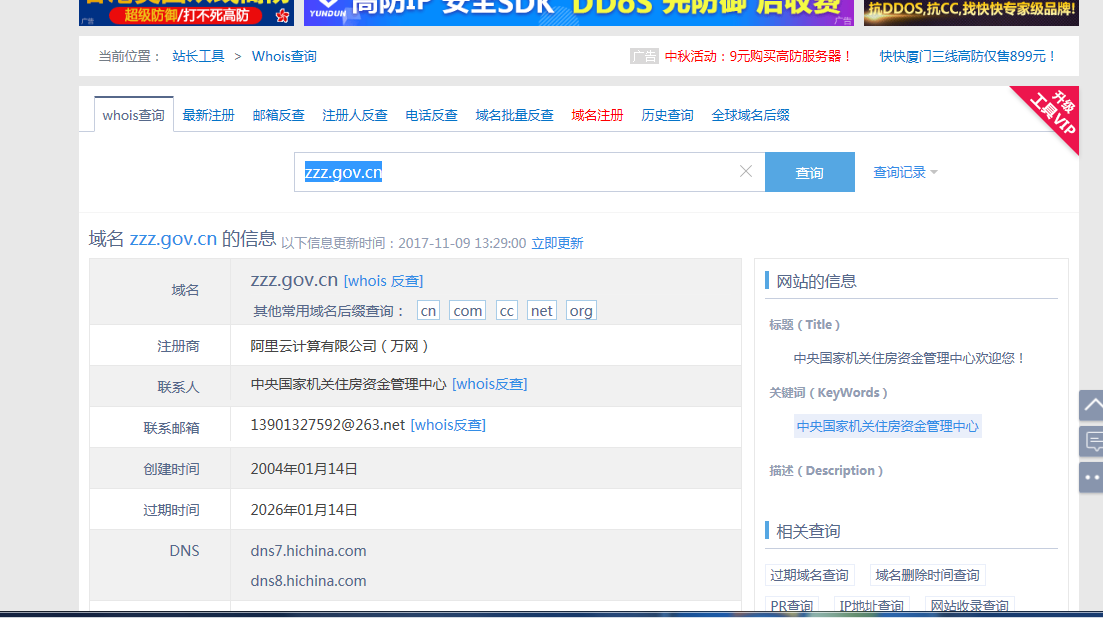Click the 立即更新 link
The image size is (1103, 618).
[x=557, y=243]
